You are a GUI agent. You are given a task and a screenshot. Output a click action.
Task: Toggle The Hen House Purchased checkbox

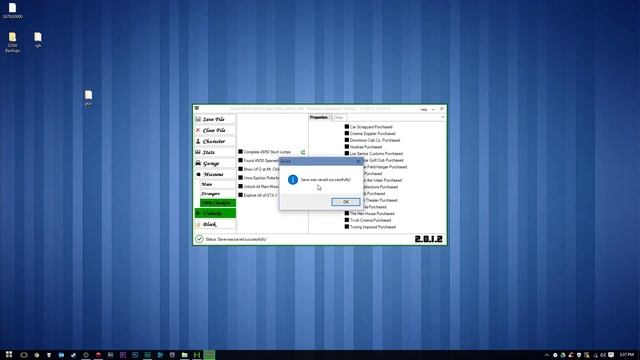347,213
